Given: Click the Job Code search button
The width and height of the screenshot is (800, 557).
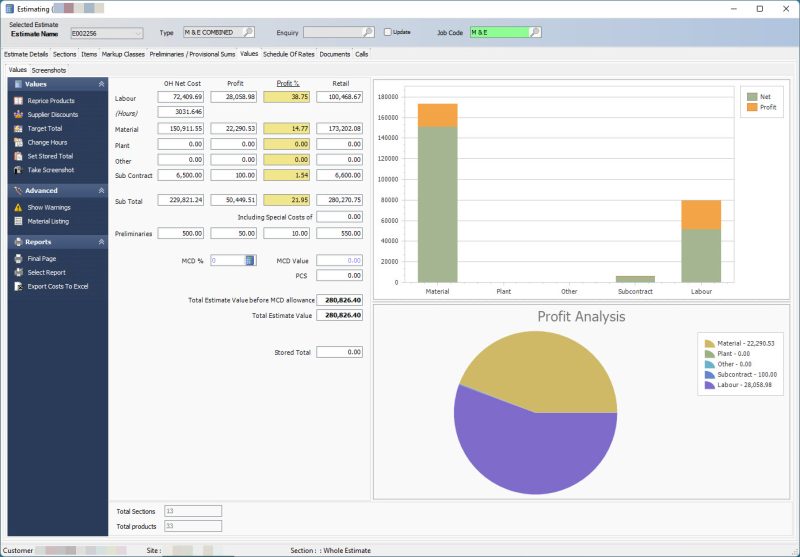Looking at the screenshot, I should [x=534, y=32].
